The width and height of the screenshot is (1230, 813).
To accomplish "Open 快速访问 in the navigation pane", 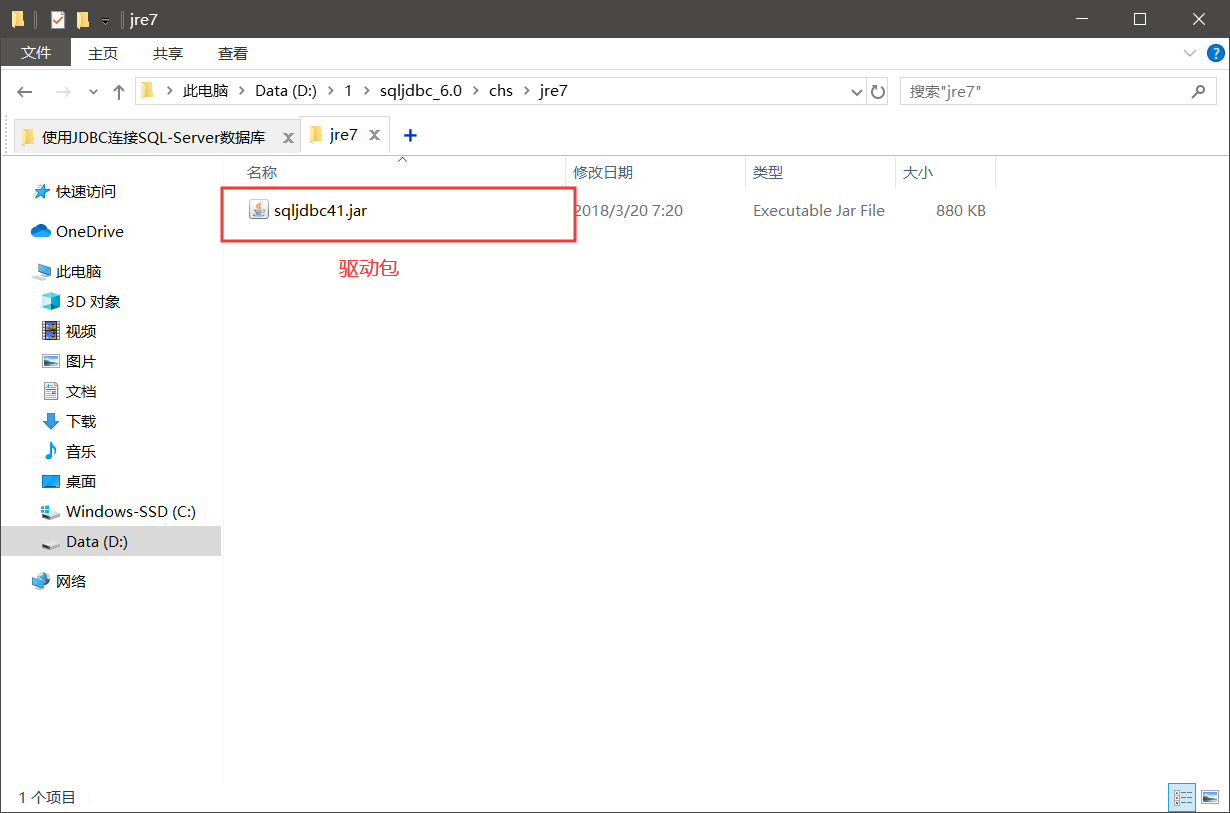I will pyautogui.click(x=86, y=191).
